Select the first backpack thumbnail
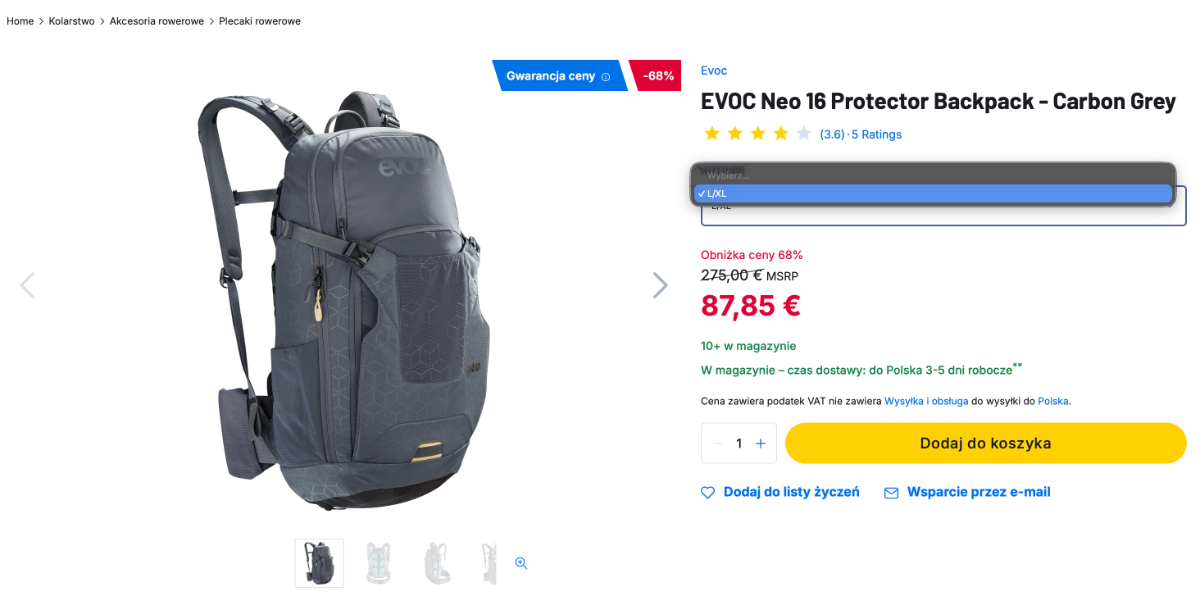1200x596 pixels. tap(319, 563)
